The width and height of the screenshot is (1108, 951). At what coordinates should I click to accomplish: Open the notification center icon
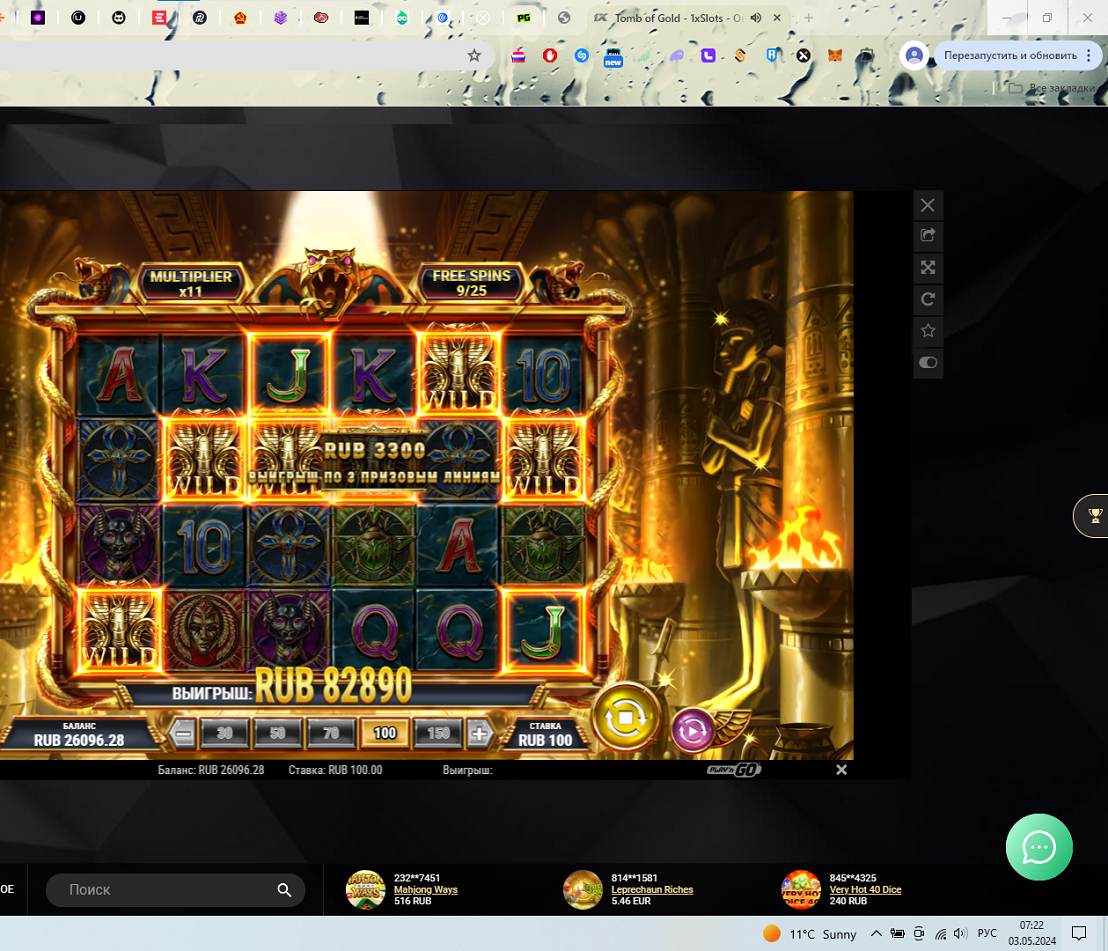point(1079,934)
